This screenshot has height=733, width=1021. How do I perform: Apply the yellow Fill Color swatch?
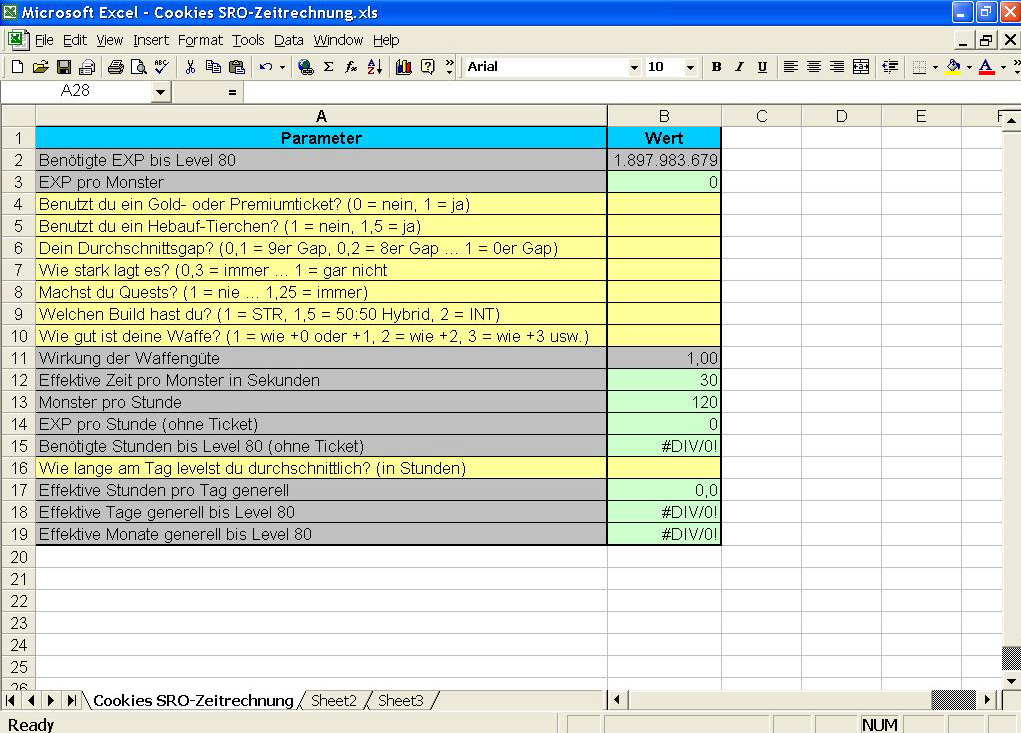pyautogui.click(x=953, y=67)
